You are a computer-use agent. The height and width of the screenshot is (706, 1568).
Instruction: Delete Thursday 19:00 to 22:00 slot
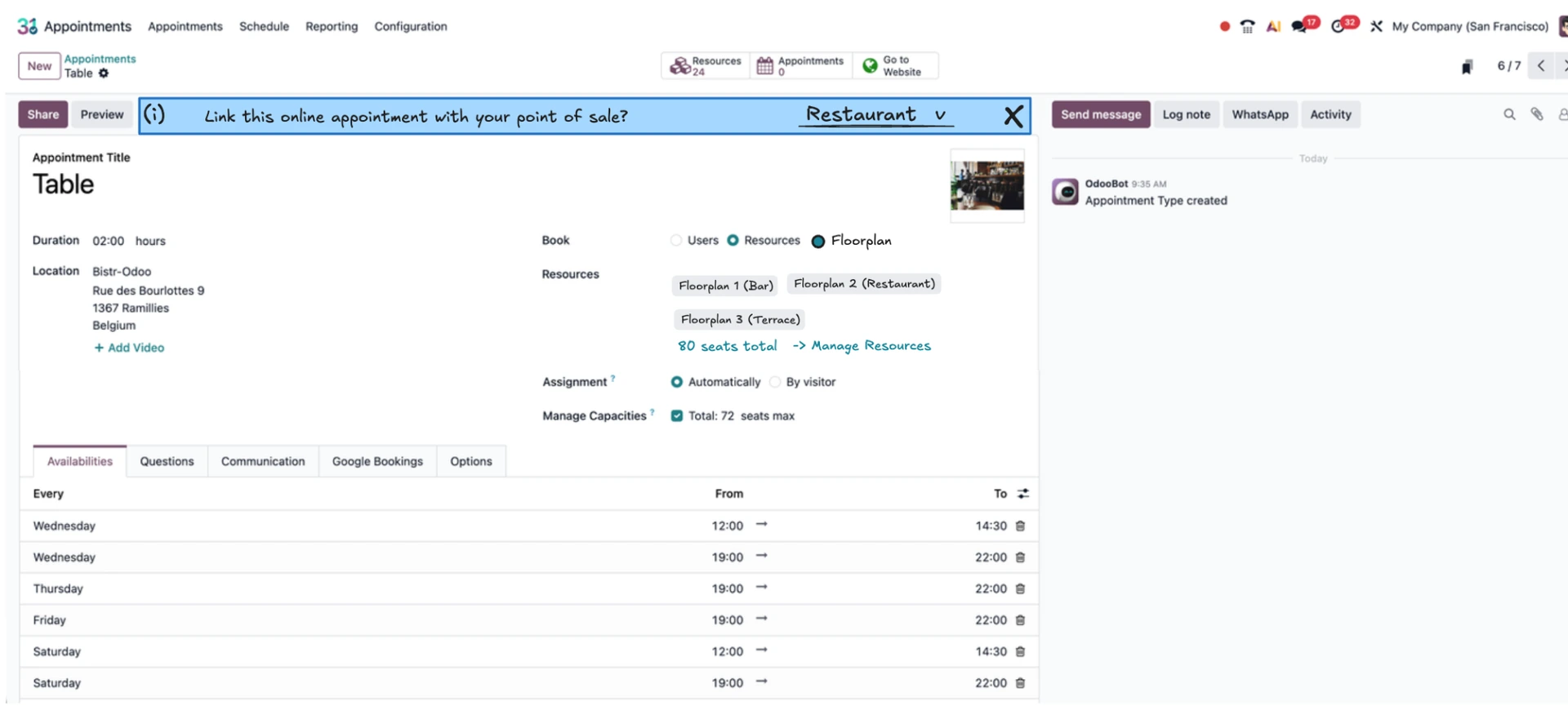1020,589
